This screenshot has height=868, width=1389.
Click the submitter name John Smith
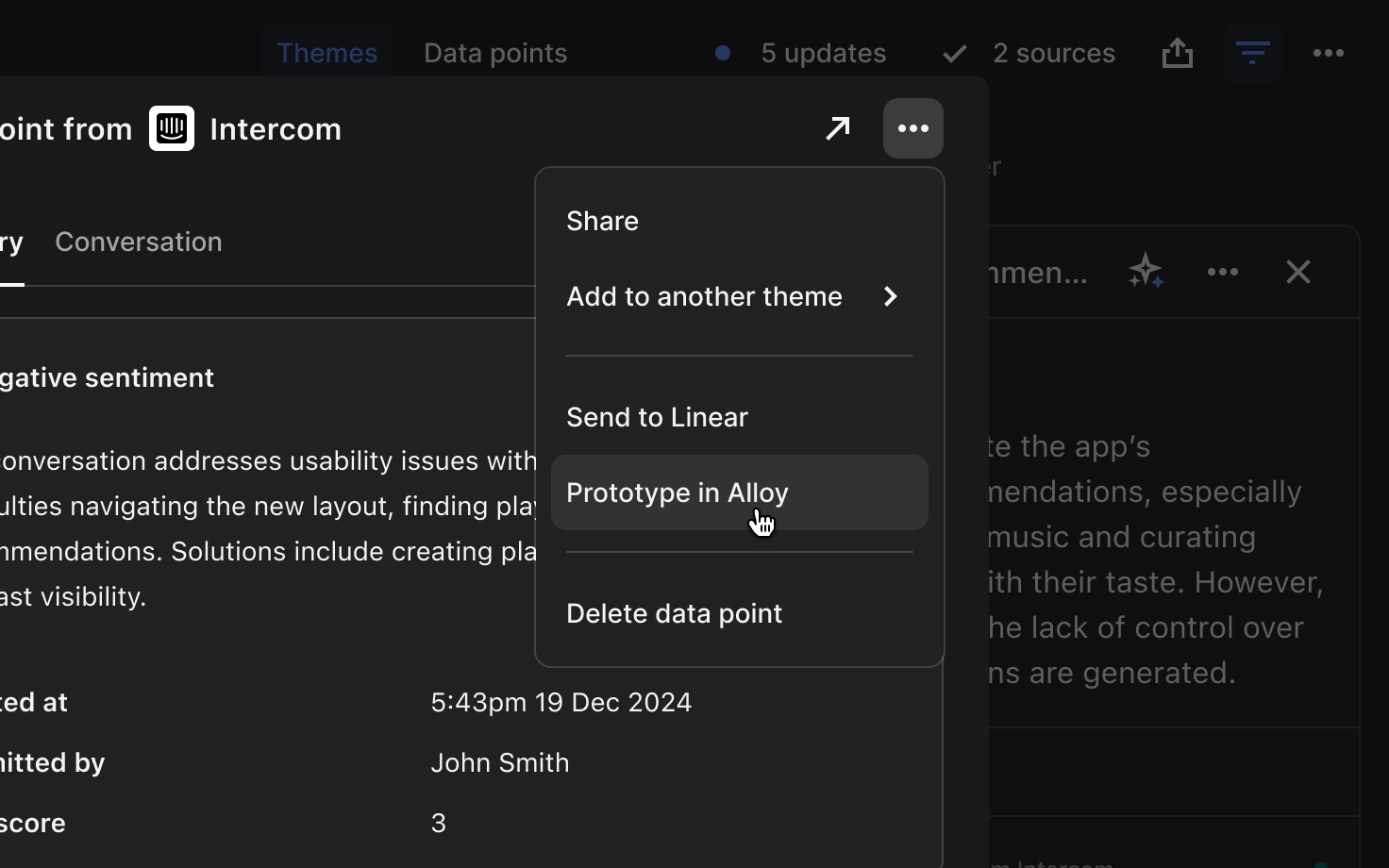(x=500, y=762)
